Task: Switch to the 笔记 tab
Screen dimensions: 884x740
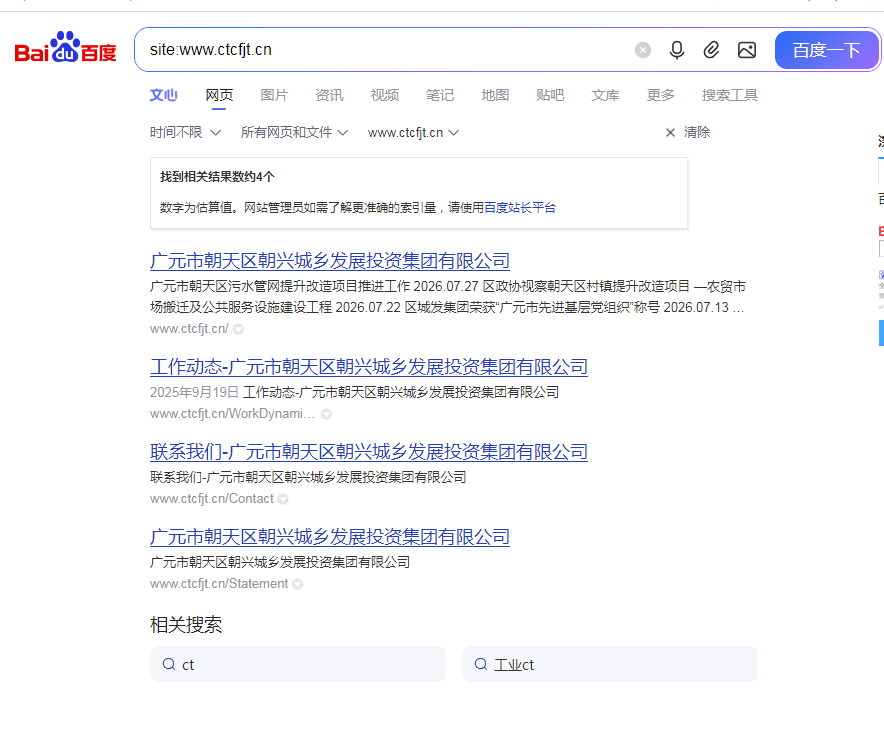Action: tap(440, 95)
